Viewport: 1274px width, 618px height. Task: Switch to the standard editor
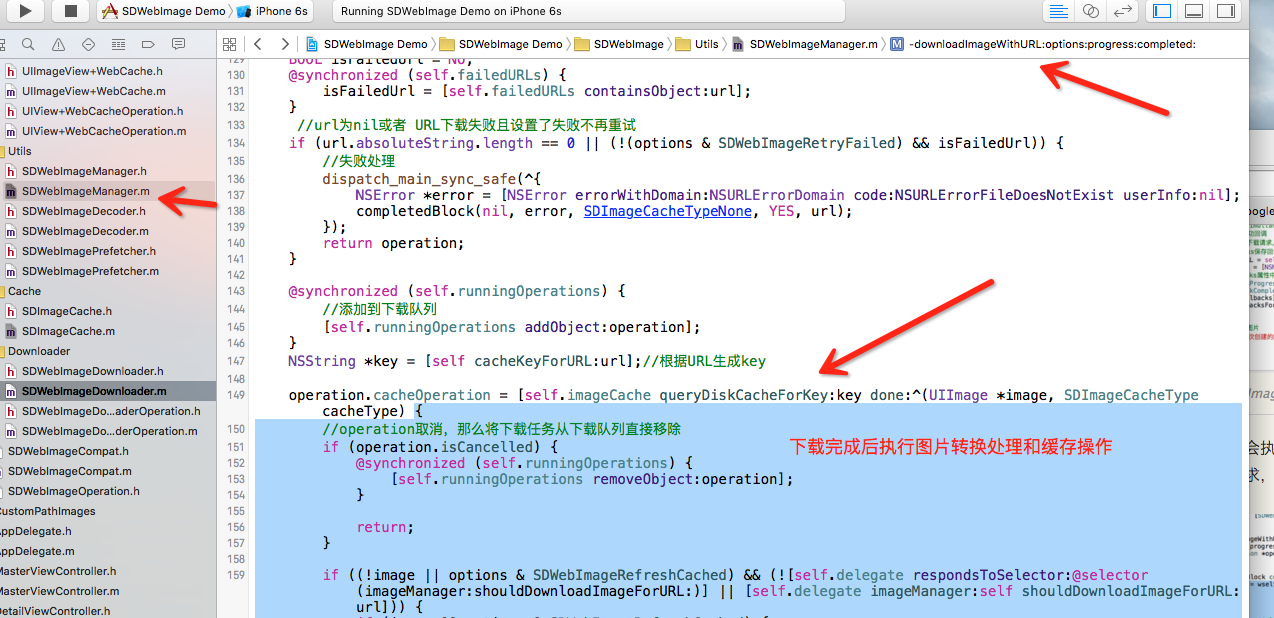click(1058, 11)
